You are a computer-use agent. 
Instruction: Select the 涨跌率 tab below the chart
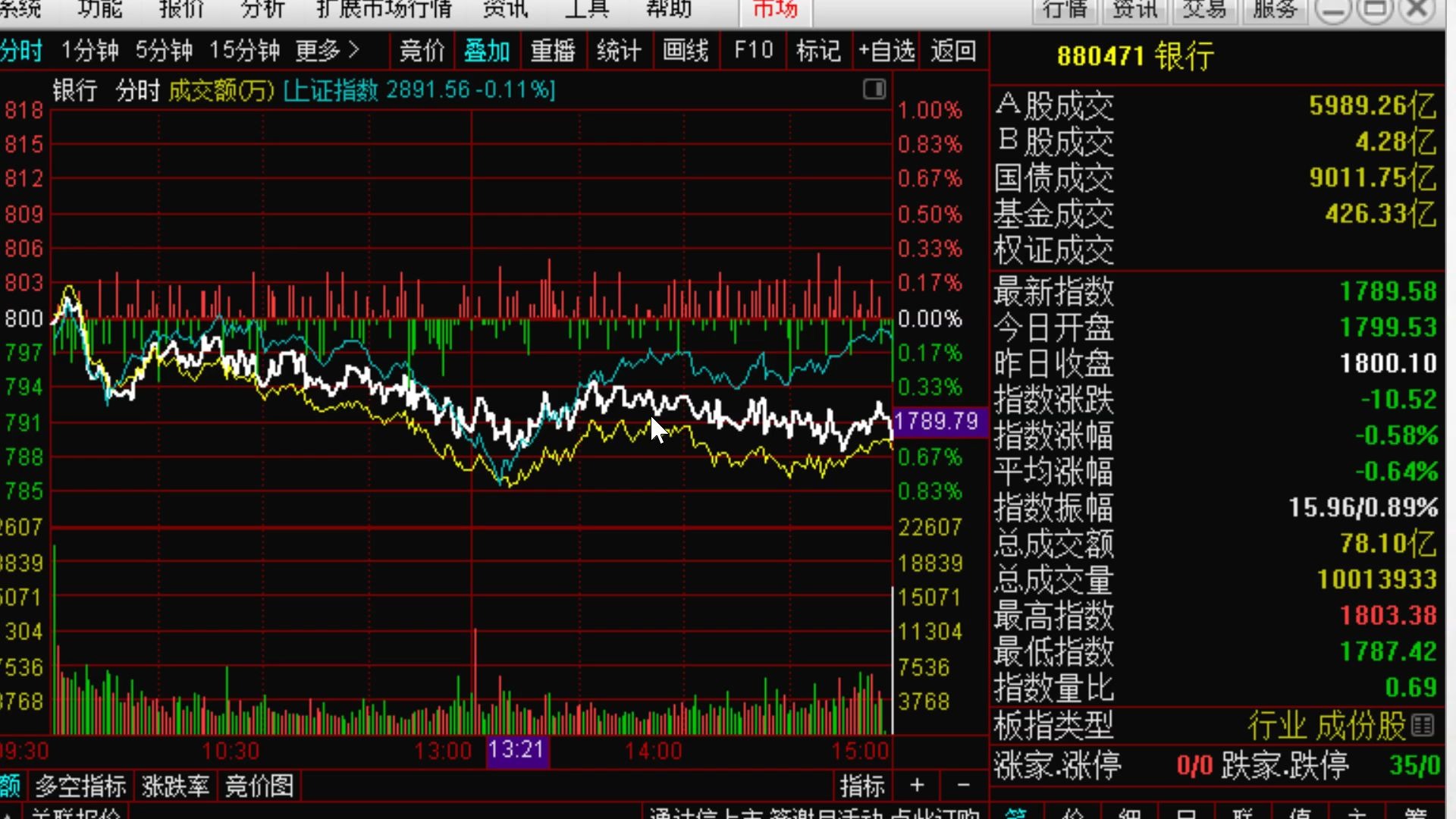175,786
